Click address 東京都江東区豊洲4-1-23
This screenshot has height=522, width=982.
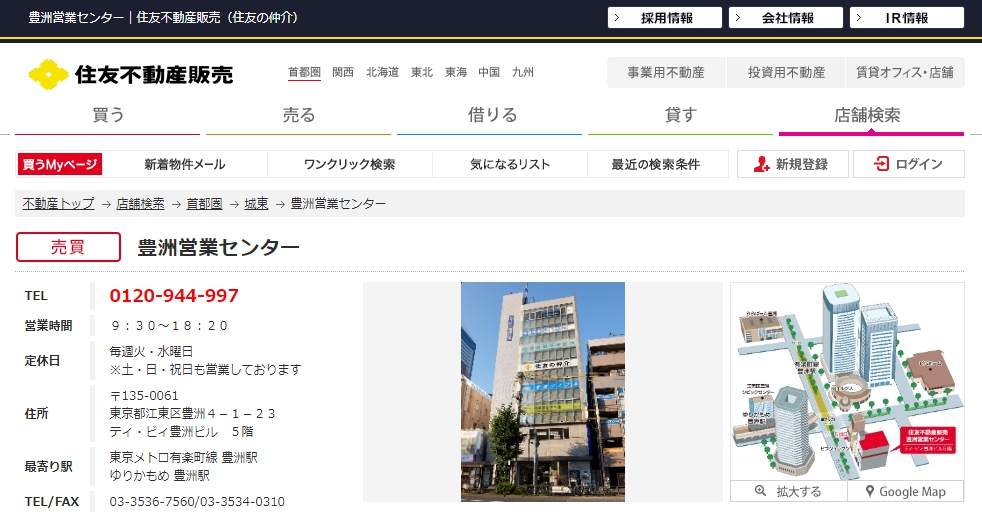192,414
